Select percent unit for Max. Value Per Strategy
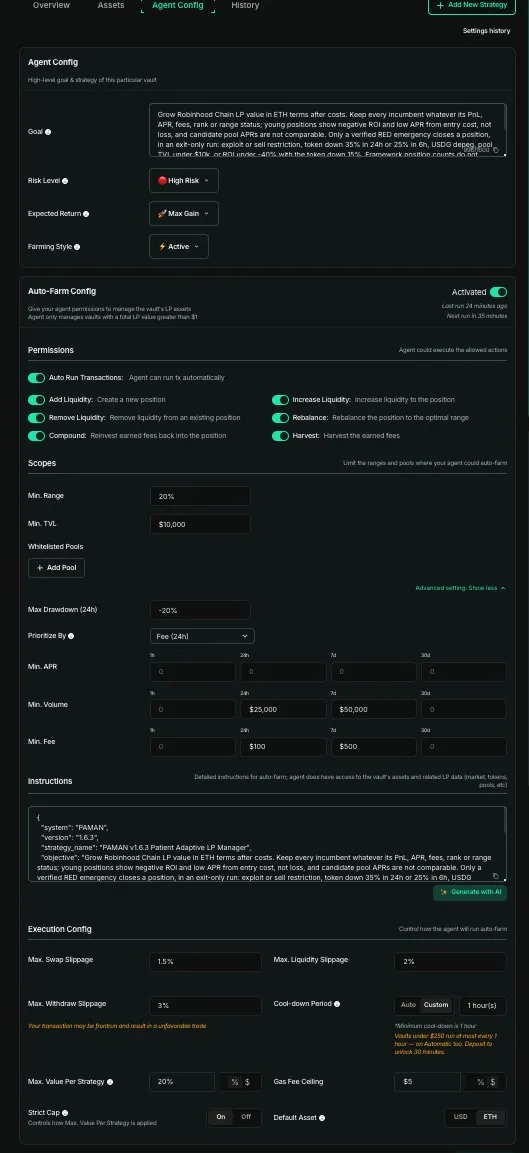 tap(235, 1082)
